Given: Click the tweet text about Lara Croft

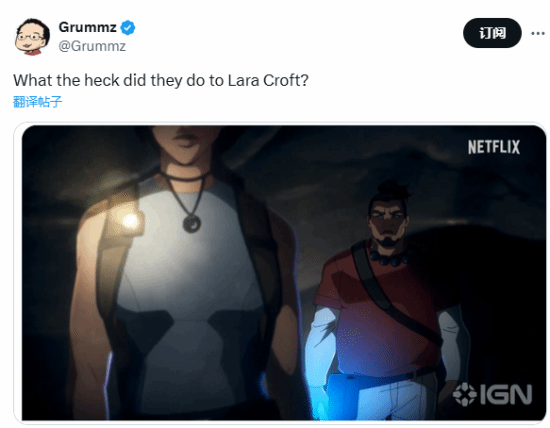Looking at the screenshot, I should [161, 80].
